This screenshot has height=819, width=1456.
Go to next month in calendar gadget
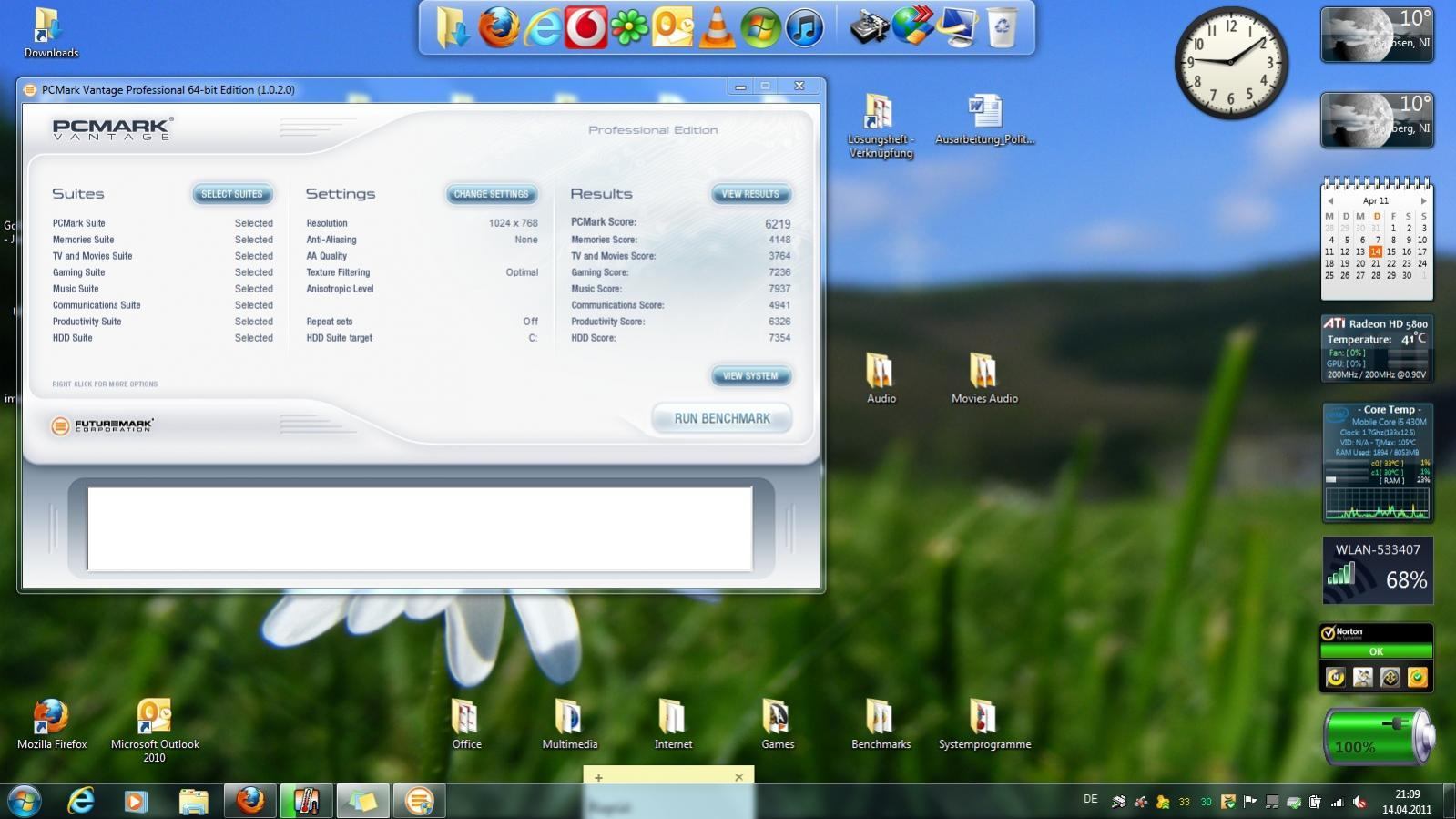click(x=1423, y=201)
